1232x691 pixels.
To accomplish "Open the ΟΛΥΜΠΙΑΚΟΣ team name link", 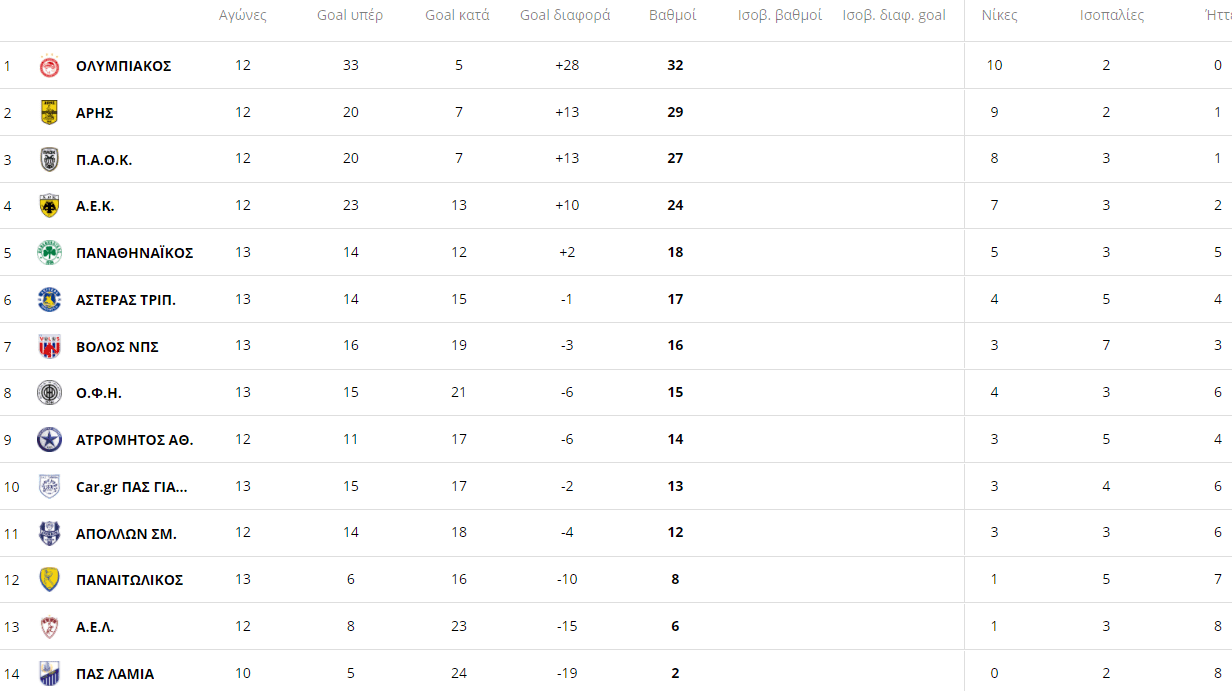I will [x=124, y=66].
